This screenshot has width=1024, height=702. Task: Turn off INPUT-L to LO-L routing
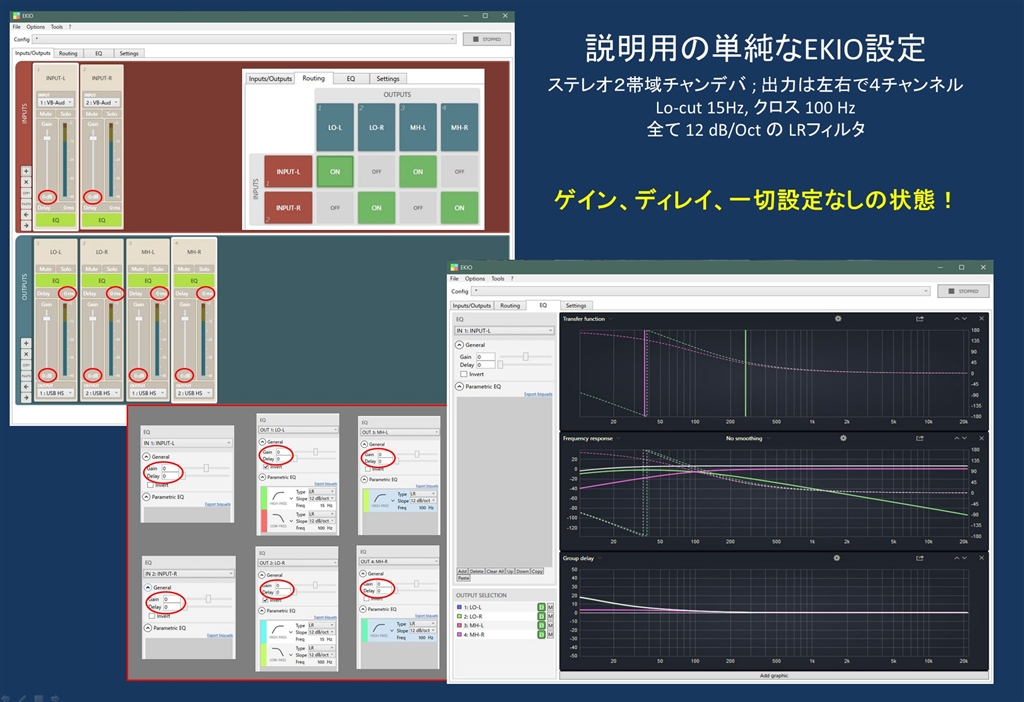point(335,172)
